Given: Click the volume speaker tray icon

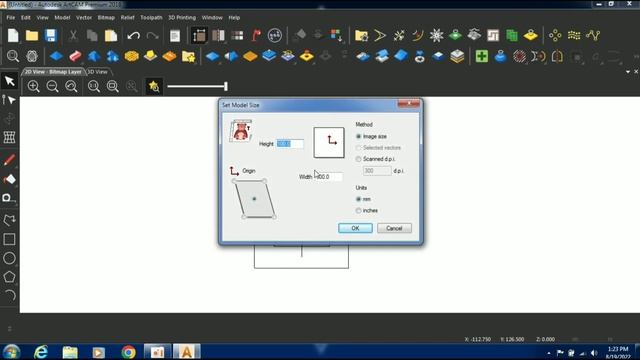Looking at the screenshot, I should pyautogui.click(x=594, y=353).
